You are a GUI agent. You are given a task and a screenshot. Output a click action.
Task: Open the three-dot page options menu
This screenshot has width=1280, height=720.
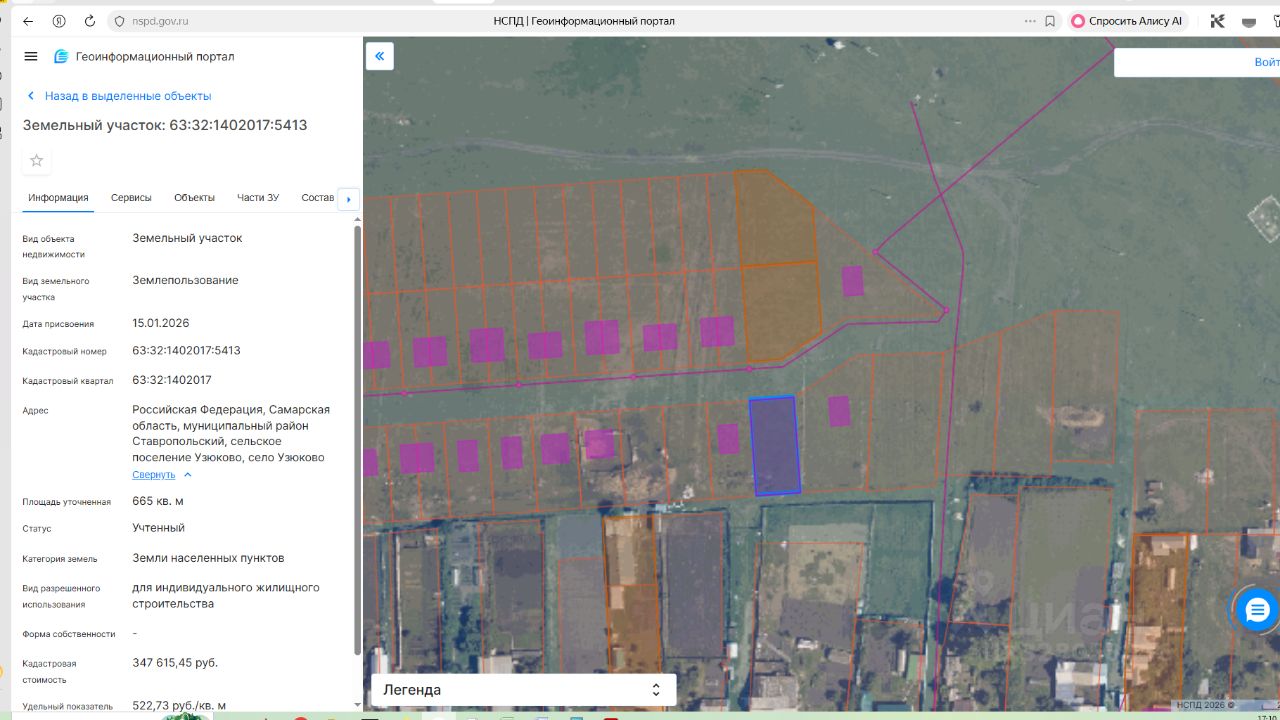click(1030, 21)
